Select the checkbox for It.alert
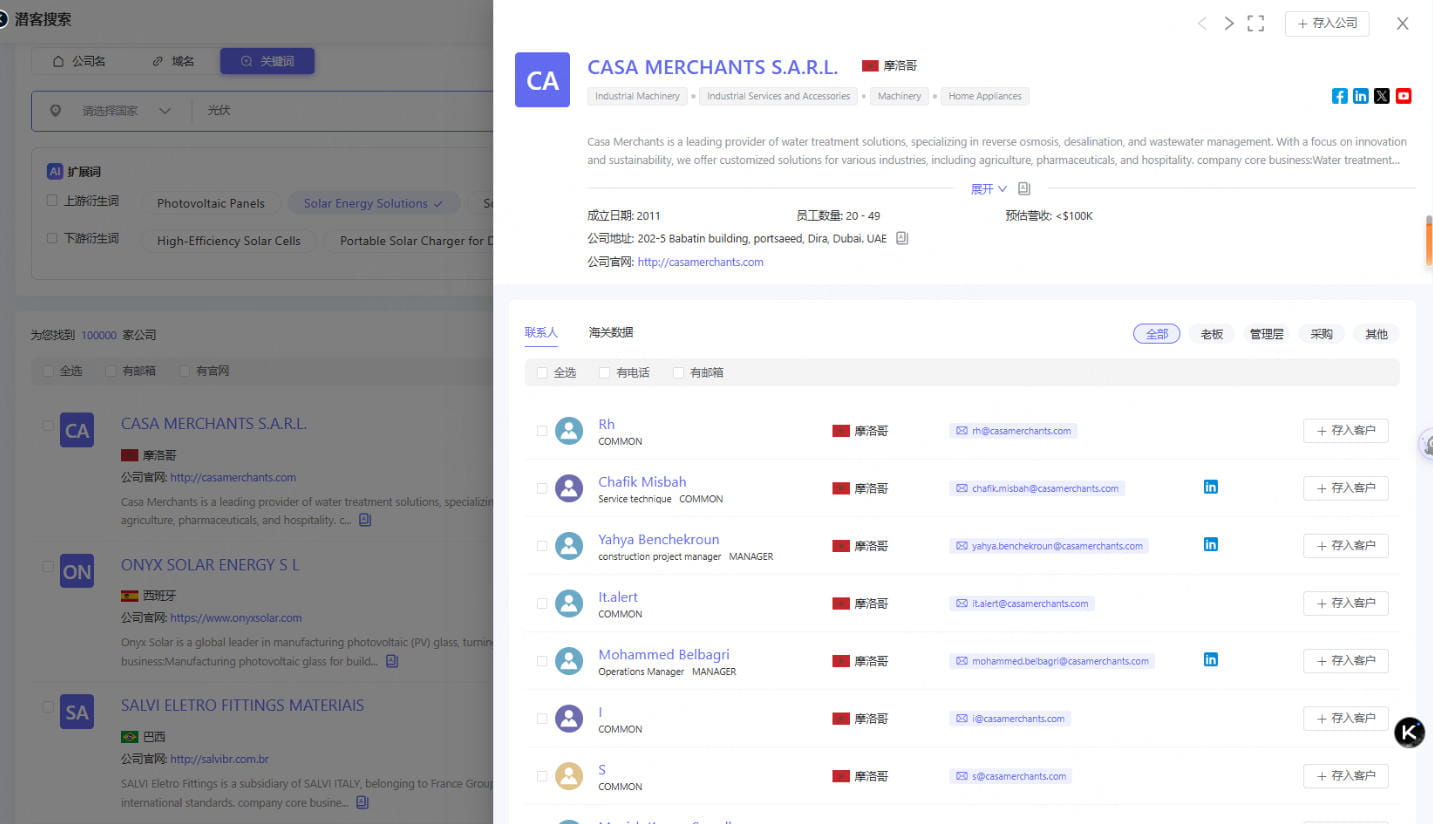Image resolution: width=1433 pixels, height=824 pixels. pos(542,603)
